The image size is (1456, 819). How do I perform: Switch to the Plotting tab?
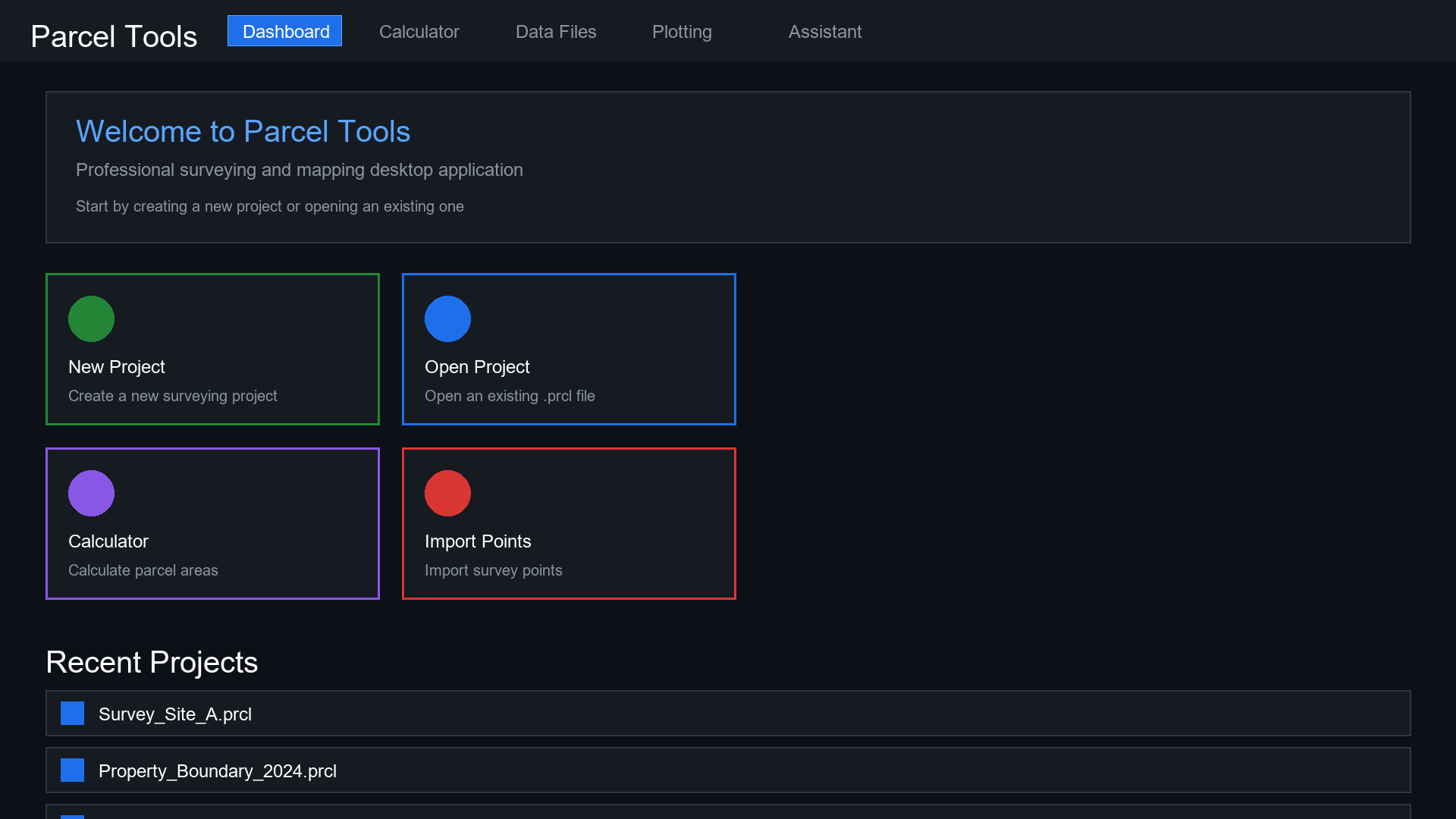coord(682,32)
